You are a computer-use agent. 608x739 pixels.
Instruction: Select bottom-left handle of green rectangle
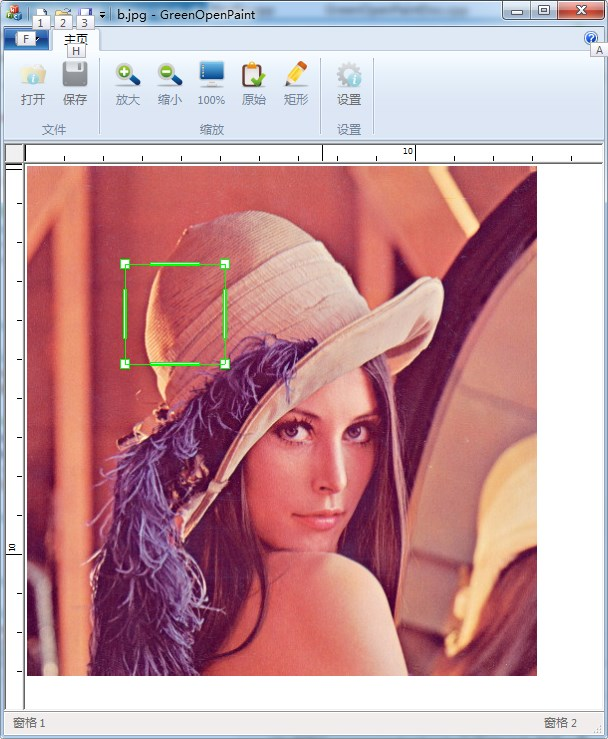click(125, 364)
